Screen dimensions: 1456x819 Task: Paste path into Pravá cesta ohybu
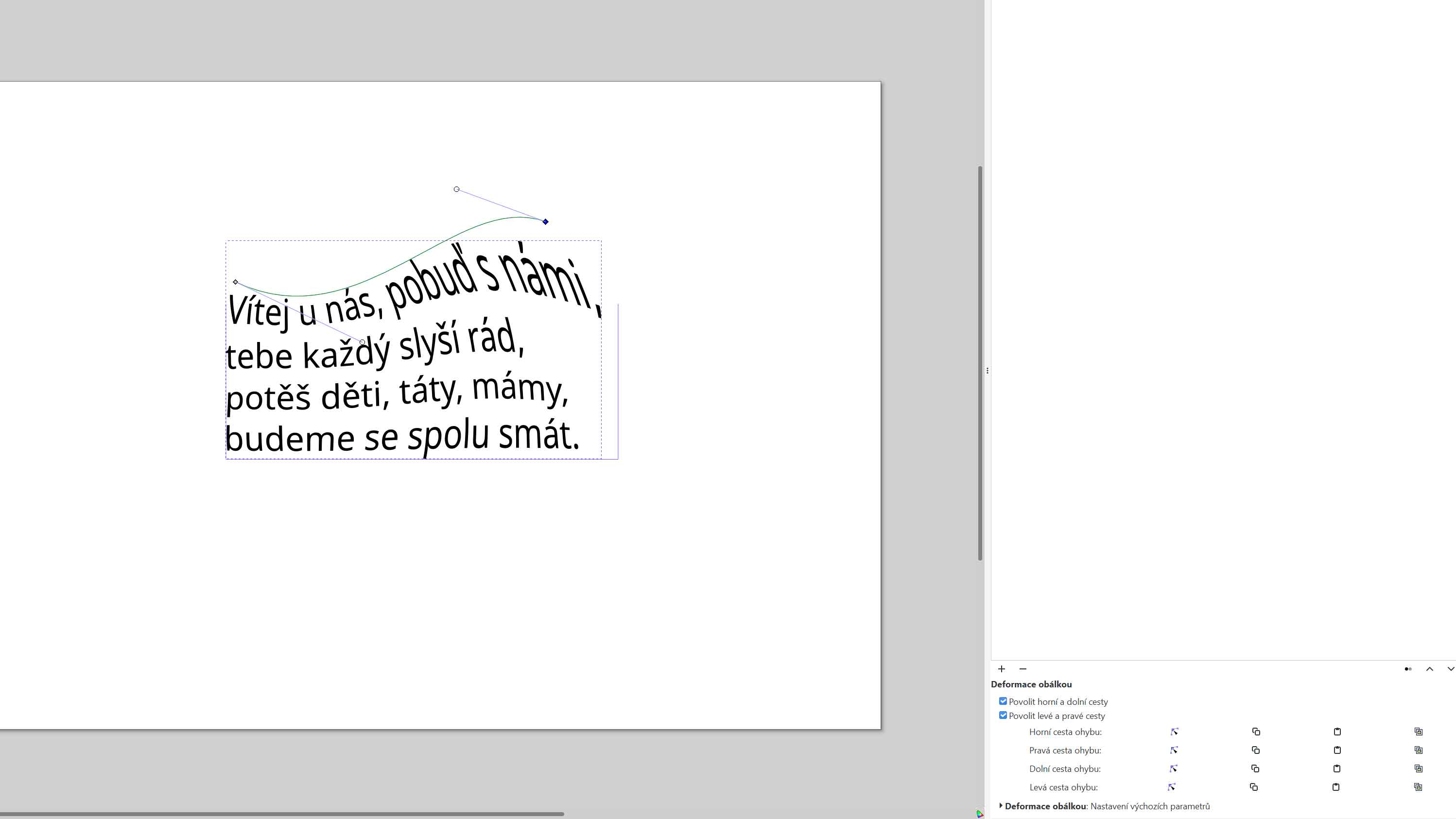pyautogui.click(x=1337, y=750)
